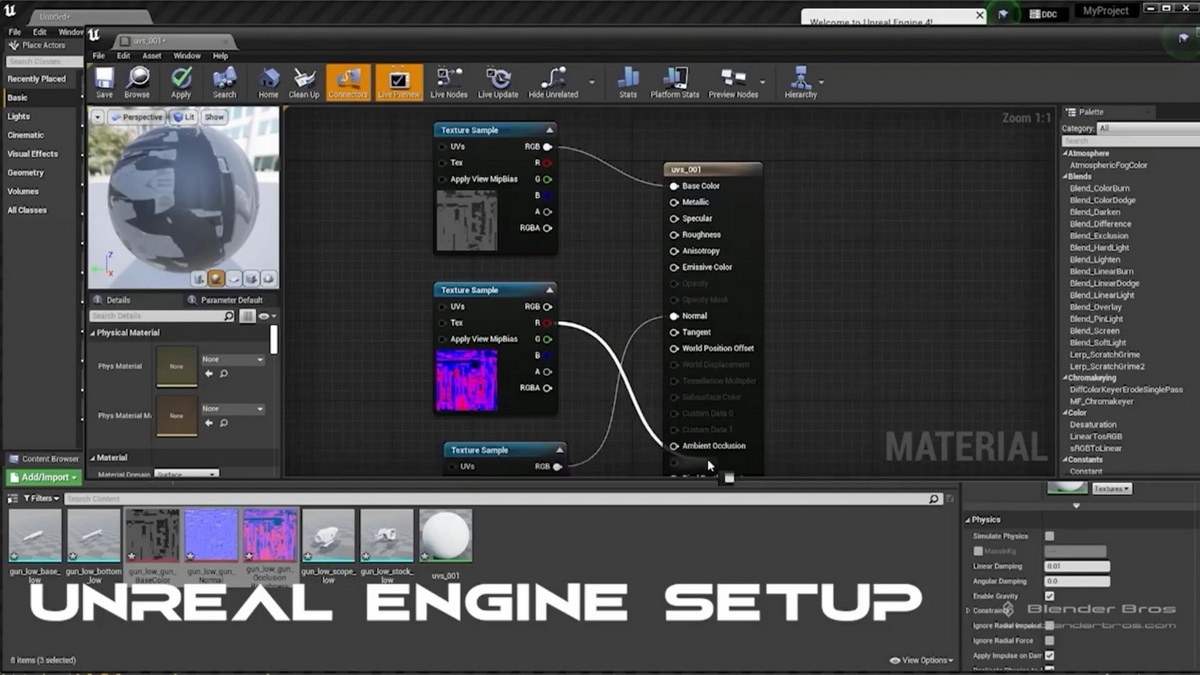Image resolution: width=1200 pixels, height=675 pixels.
Task: Run Clean Up from the toolbar
Action: (x=304, y=83)
